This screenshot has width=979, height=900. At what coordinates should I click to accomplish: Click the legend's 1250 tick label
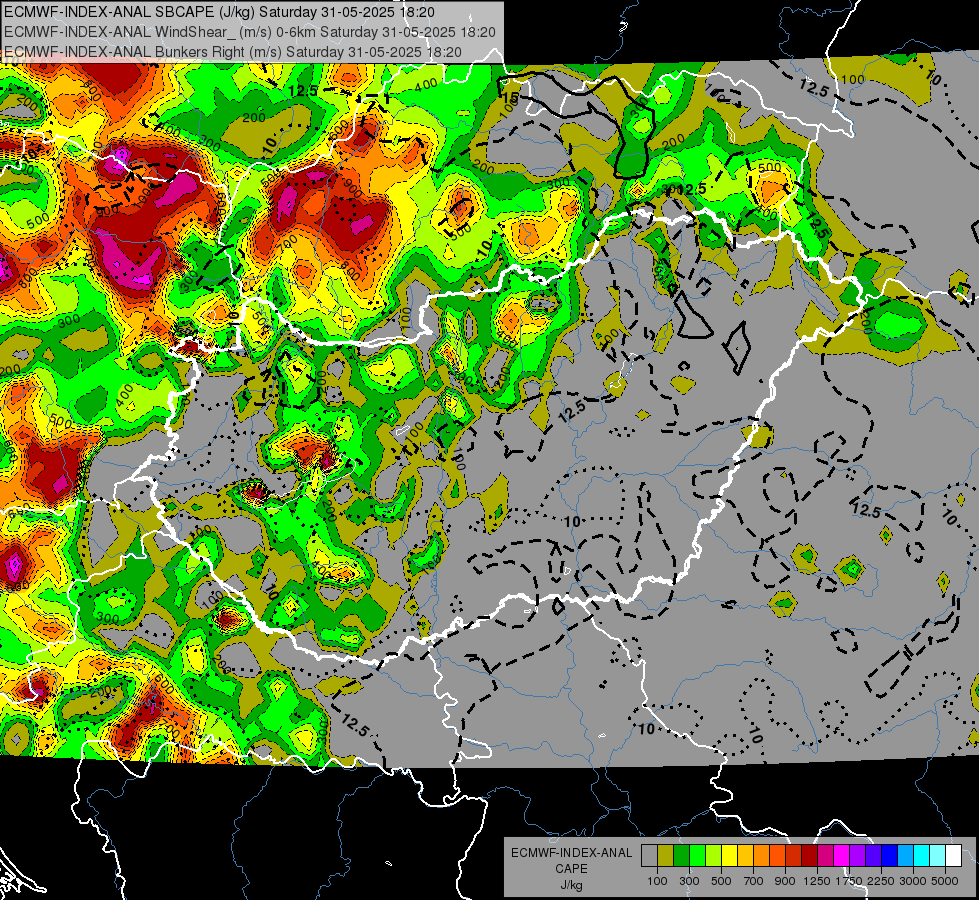point(817,881)
